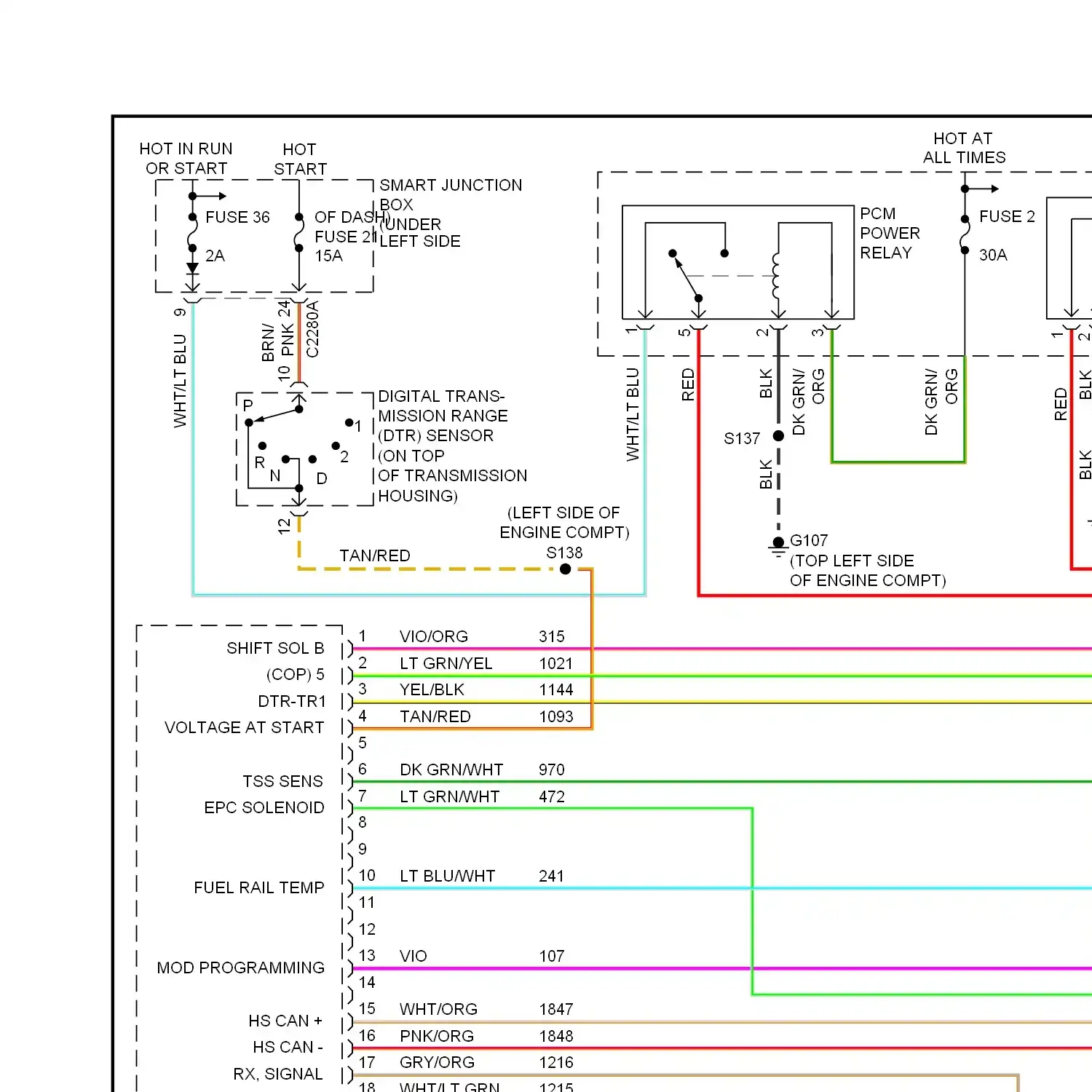
Task: Click the "WHT/ORG" wire color
Action: pyautogui.click(x=438, y=1009)
